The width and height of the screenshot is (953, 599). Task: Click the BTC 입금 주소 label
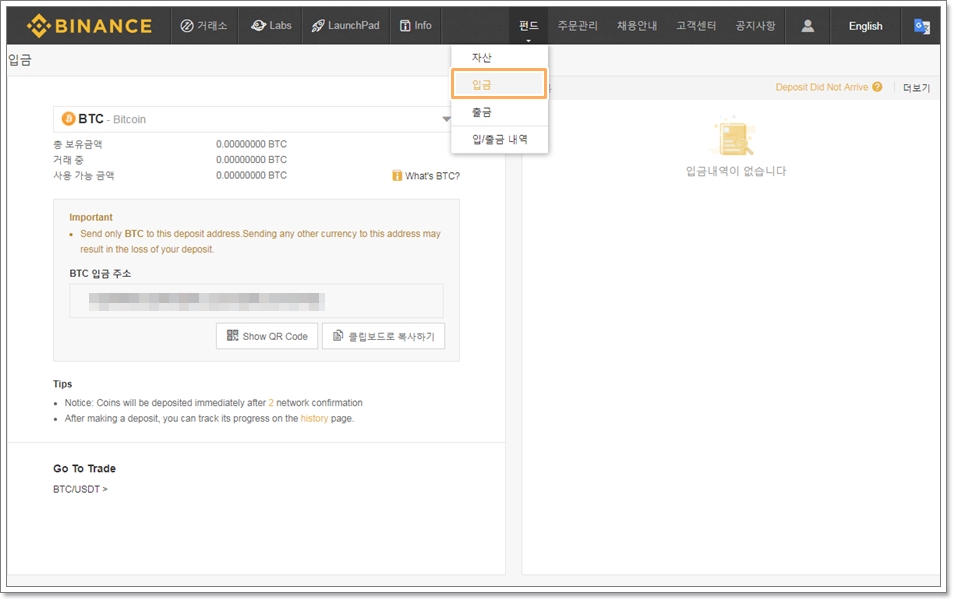click(x=100, y=273)
